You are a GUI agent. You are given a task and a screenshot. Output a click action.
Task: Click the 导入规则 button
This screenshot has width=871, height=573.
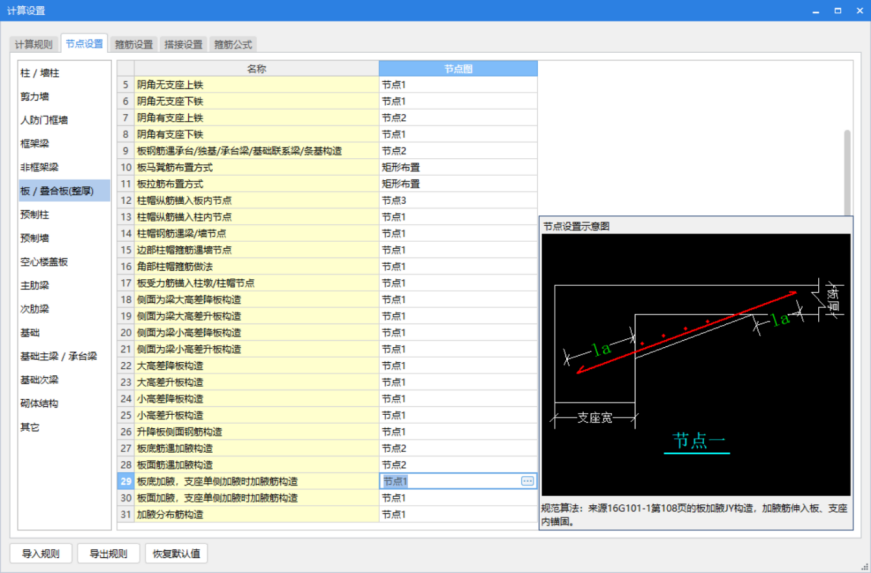pyautogui.click(x=41, y=554)
